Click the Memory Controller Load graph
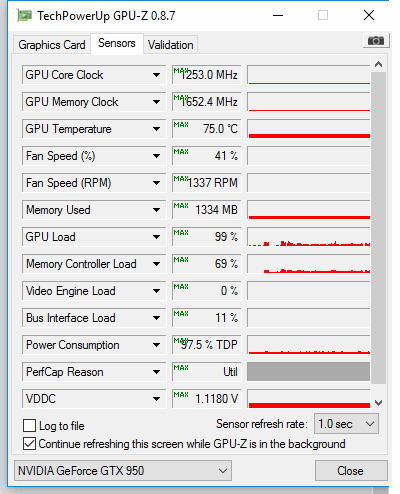 pos(309,264)
